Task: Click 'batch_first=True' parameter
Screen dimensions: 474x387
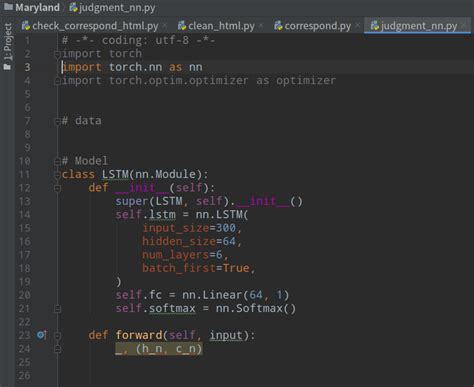Action: [196, 268]
